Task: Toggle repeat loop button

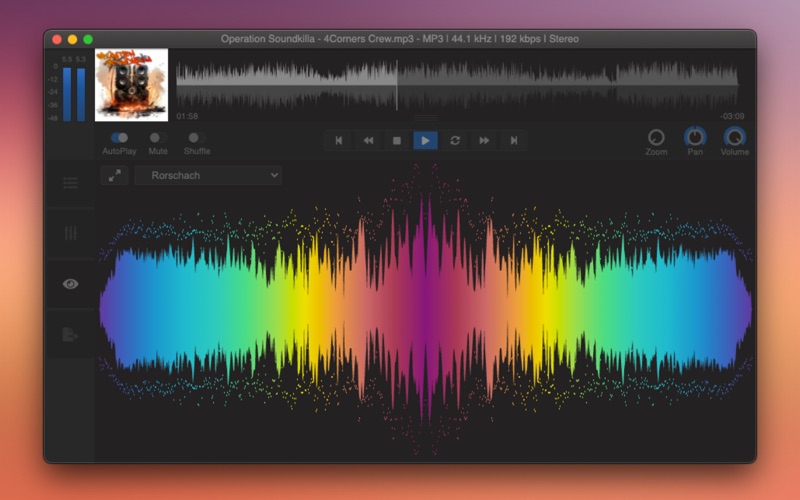Action: click(455, 140)
